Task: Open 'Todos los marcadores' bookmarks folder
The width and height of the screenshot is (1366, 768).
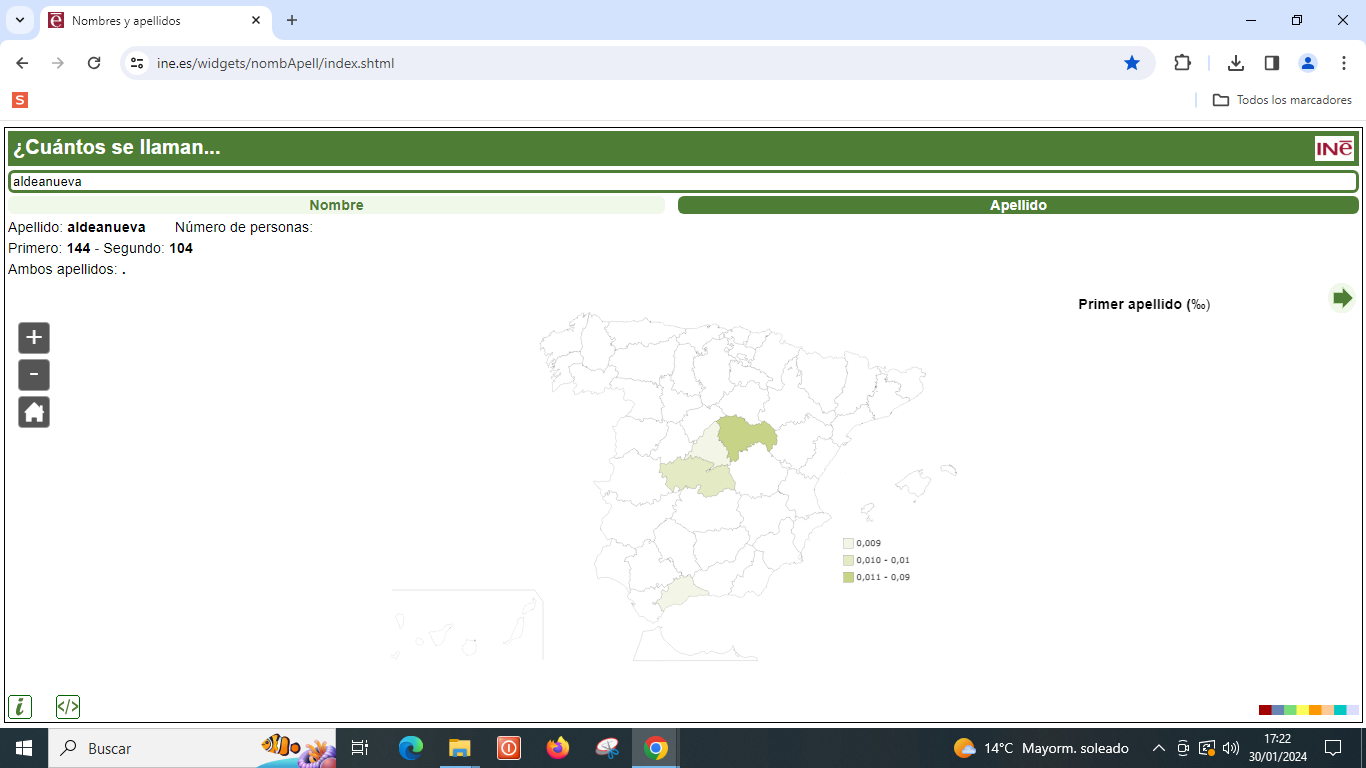Action: point(1282,100)
